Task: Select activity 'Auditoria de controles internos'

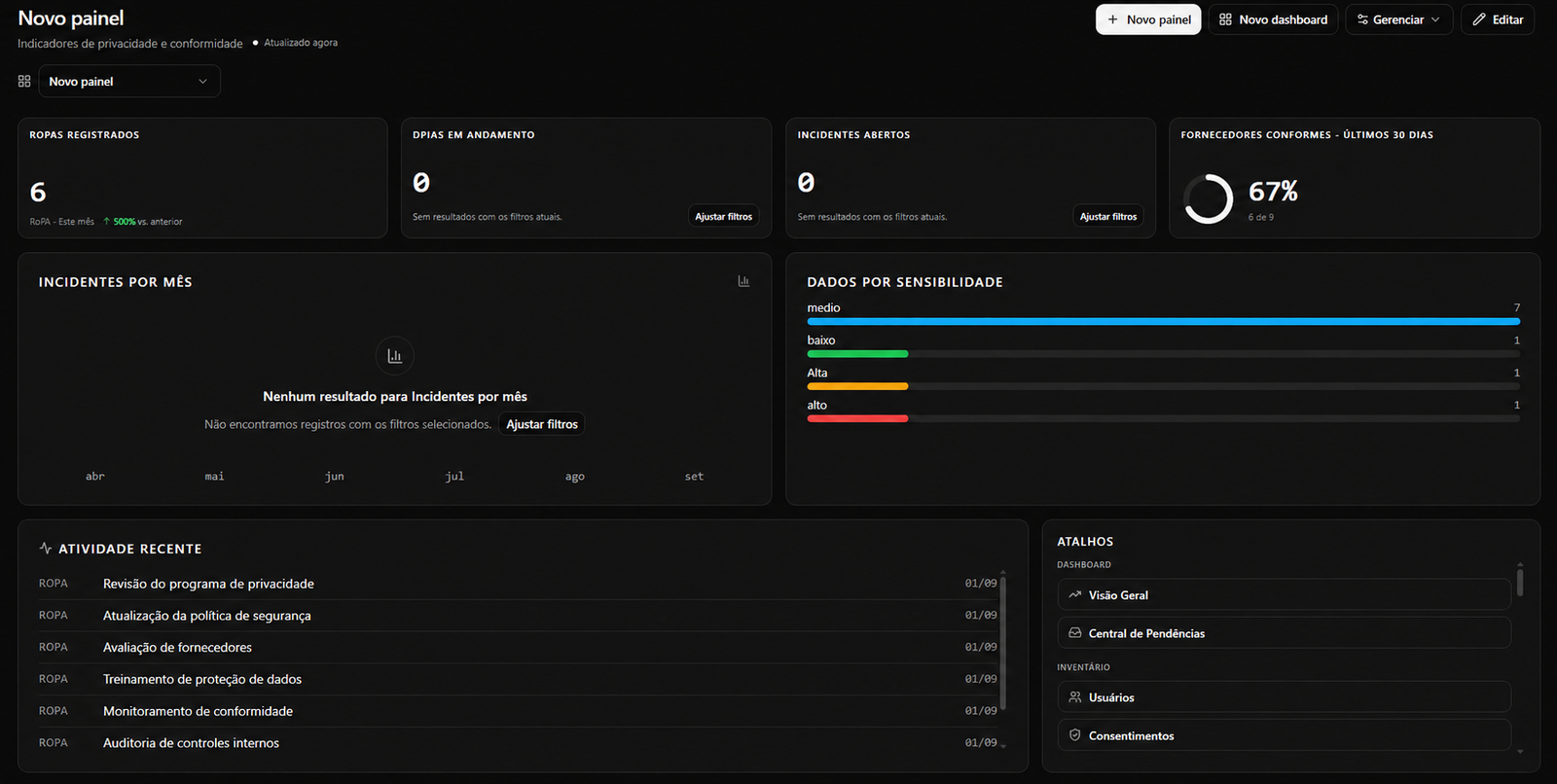Action: pyautogui.click(x=518, y=743)
